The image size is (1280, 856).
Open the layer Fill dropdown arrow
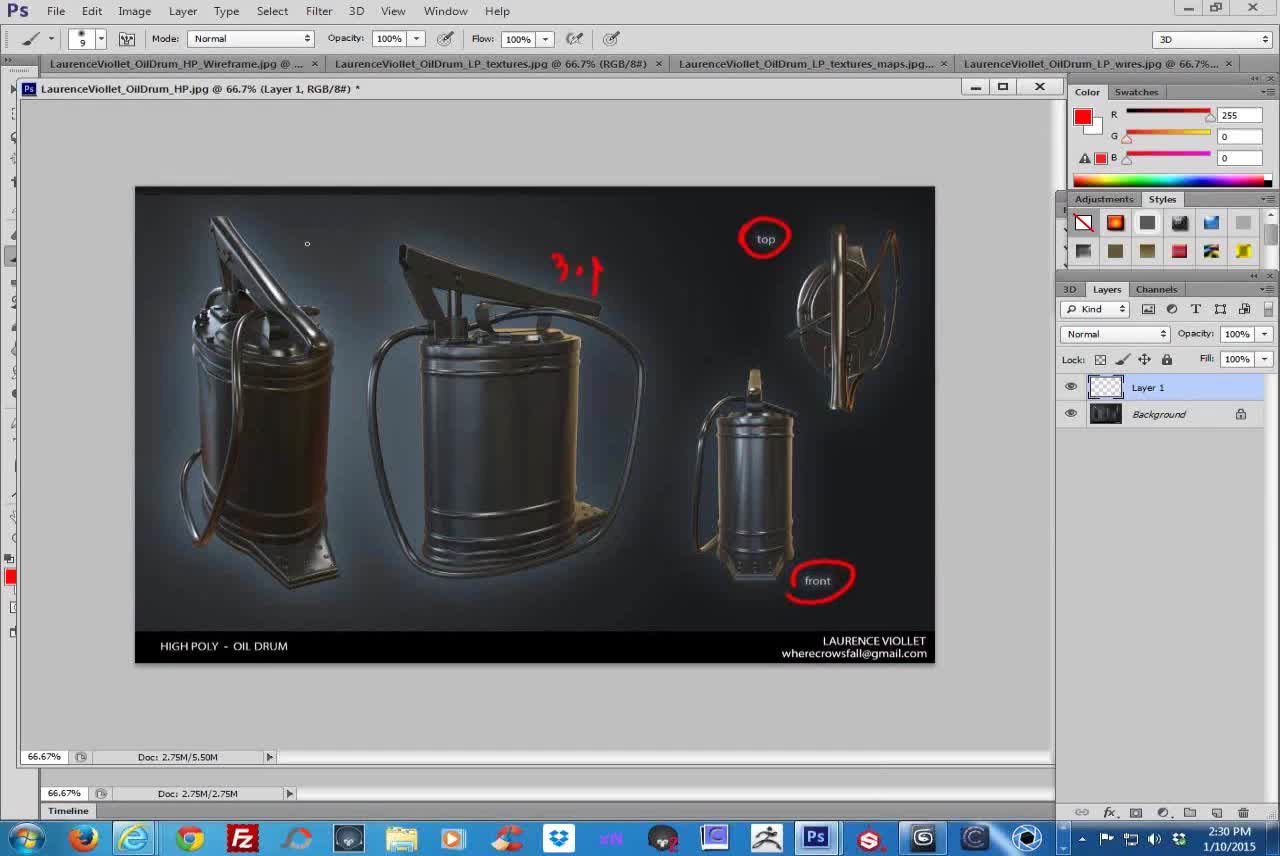coord(1264,359)
